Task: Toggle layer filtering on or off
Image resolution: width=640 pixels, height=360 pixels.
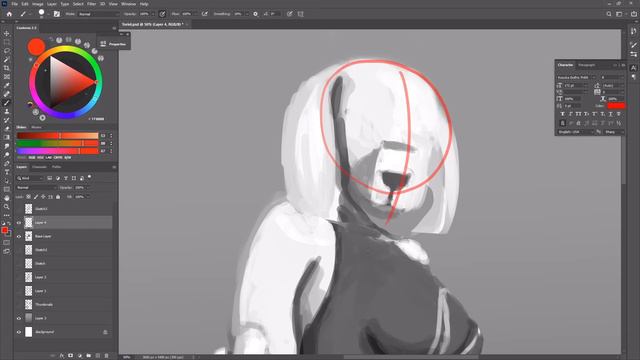Action: click(89, 177)
